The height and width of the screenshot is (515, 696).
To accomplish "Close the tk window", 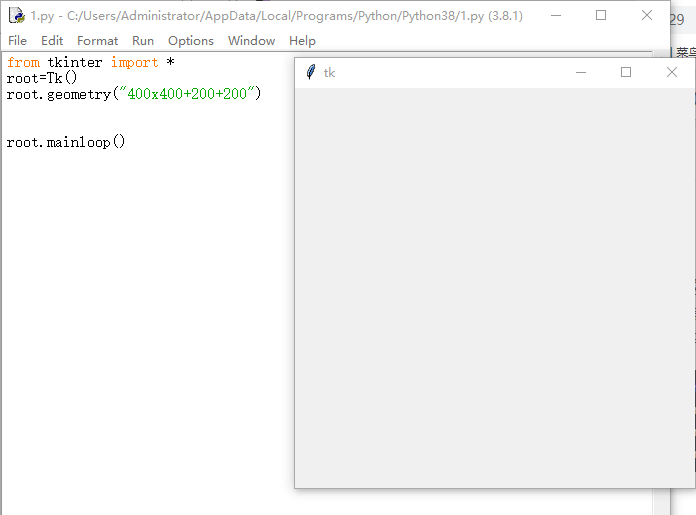I will tap(672, 72).
